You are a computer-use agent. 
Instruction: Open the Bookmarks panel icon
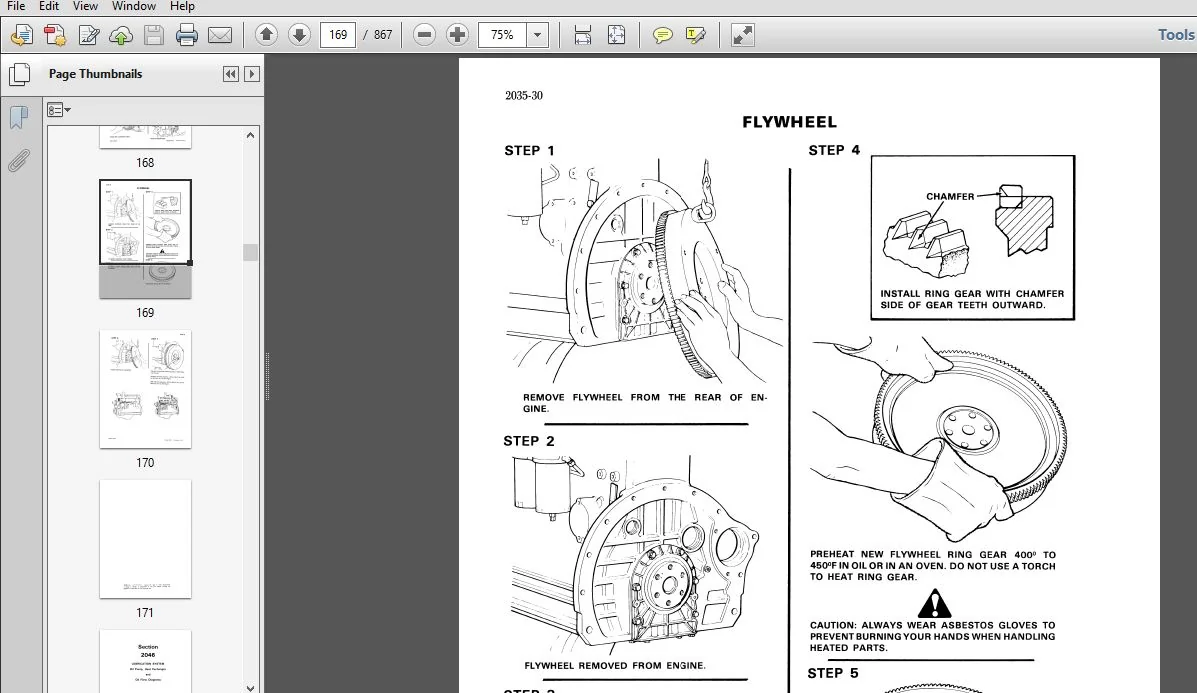click(19, 118)
